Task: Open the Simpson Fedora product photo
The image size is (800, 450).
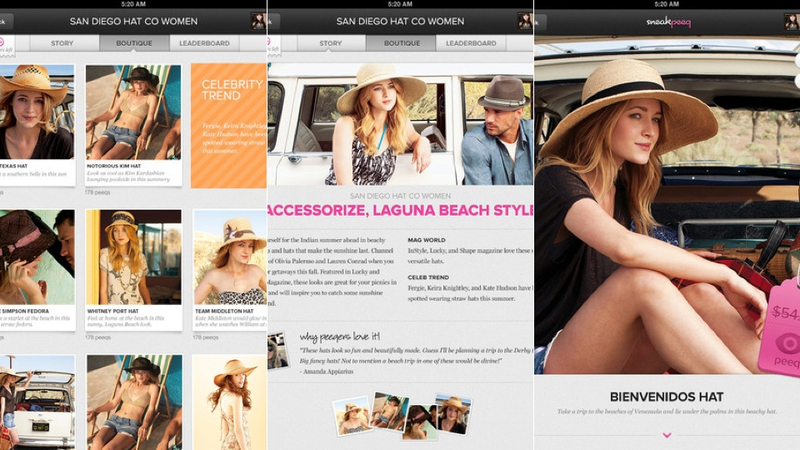Action: point(37,257)
